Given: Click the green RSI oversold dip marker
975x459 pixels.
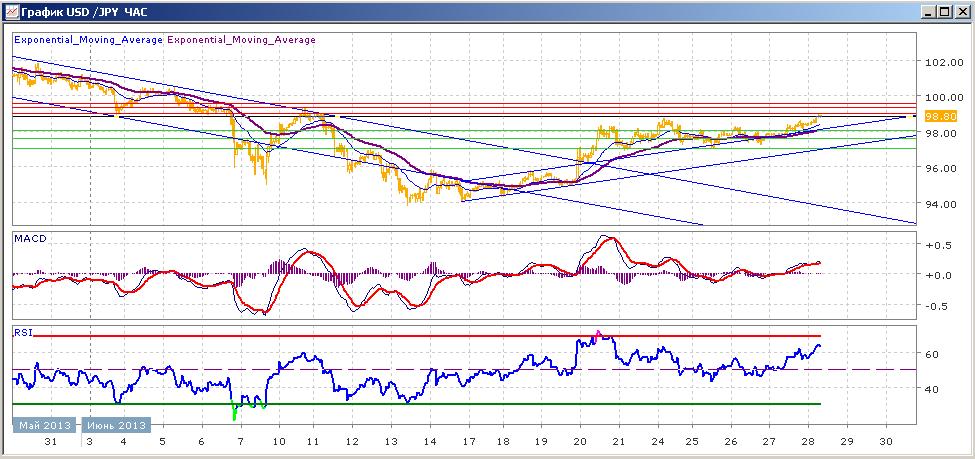Looking at the screenshot, I should tap(235, 410).
